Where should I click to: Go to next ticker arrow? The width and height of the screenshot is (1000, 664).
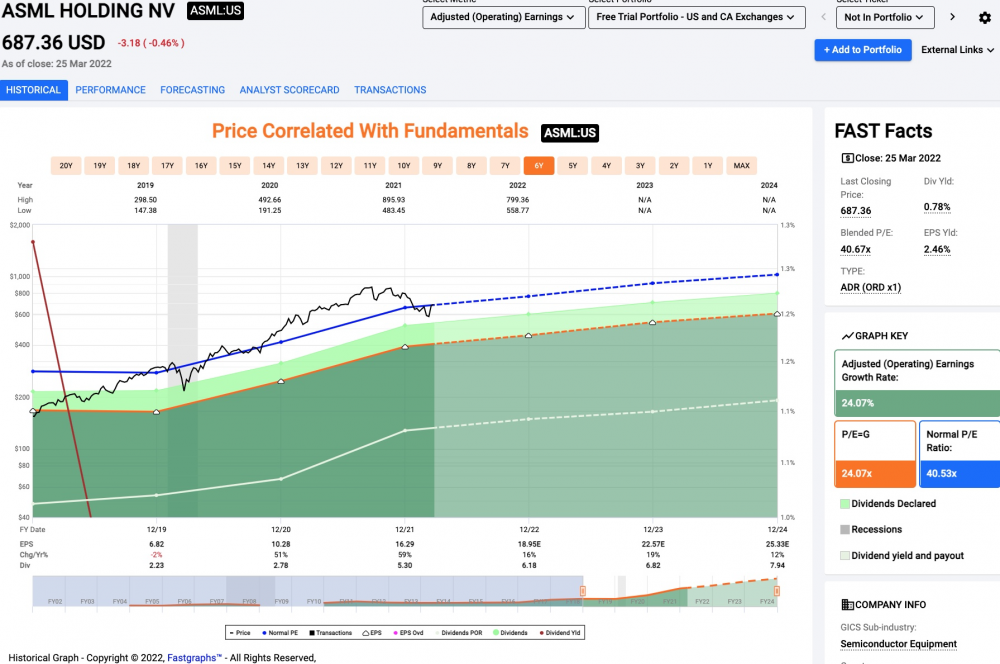[952, 17]
